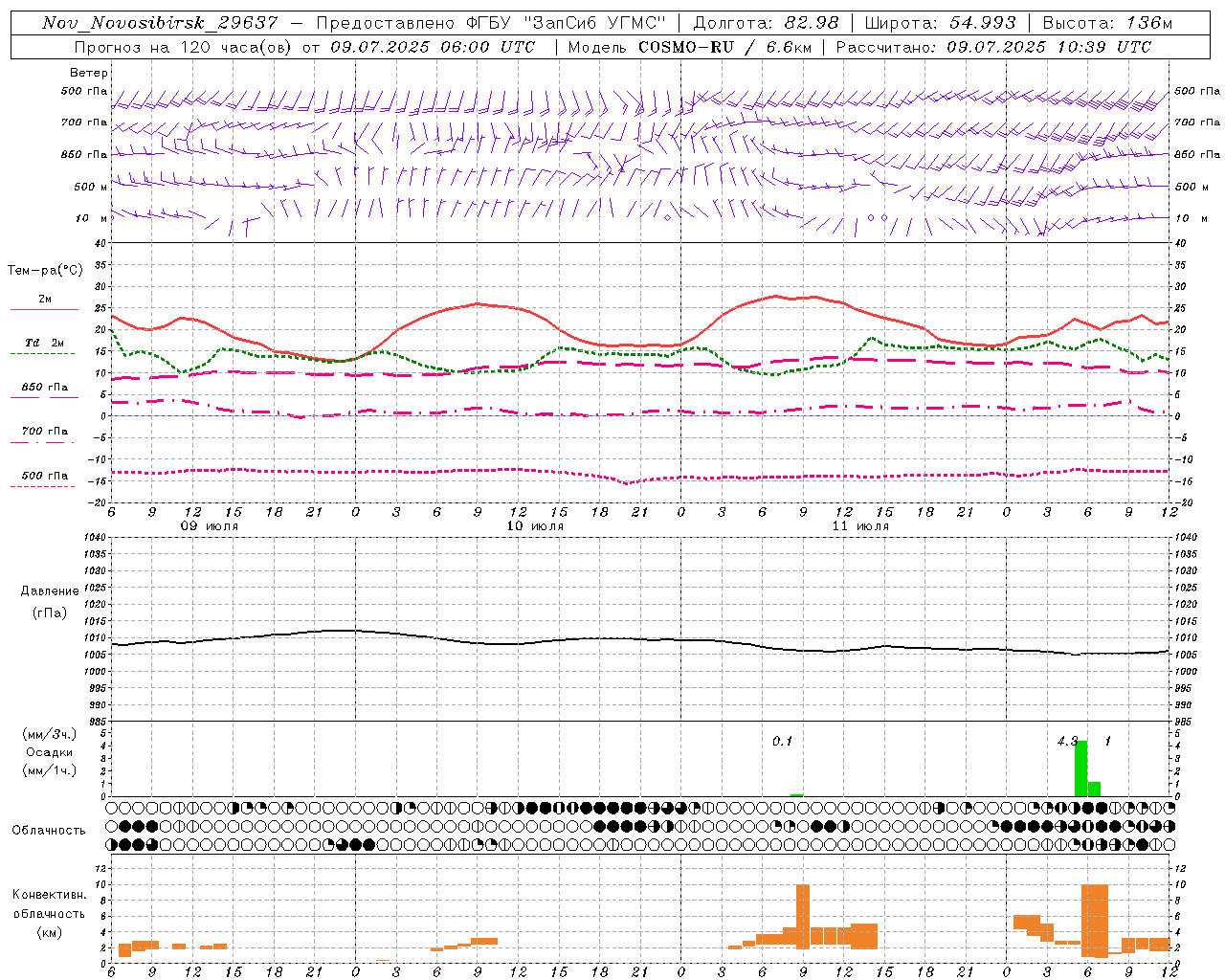Click the Ветер wind panel label
Screen dimensions: 1225x980
point(89,73)
